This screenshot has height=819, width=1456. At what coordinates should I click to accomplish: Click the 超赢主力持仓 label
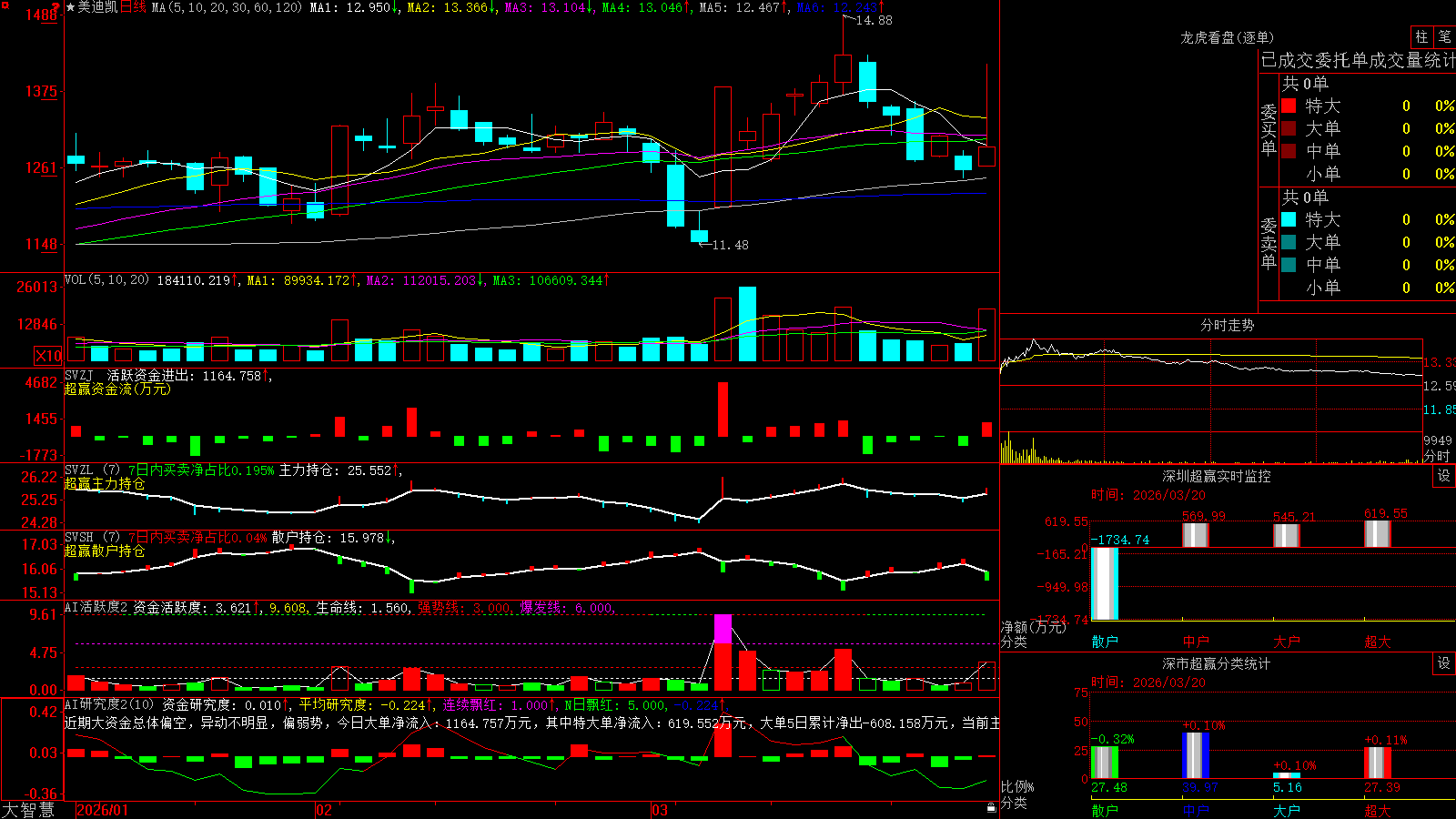(105, 483)
